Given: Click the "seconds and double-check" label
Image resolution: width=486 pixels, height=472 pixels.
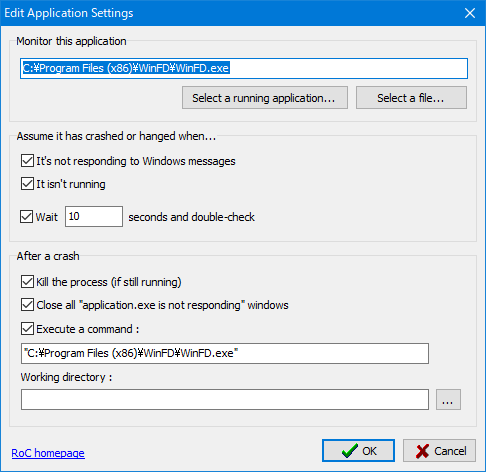Looking at the screenshot, I should pos(191,217).
